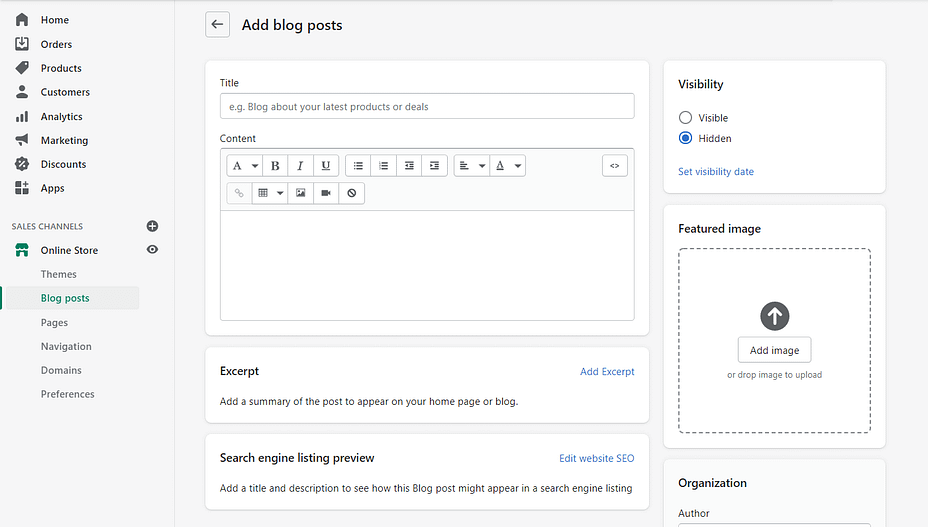
Task: Click the upload arrow icon
Action: [x=775, y=316]
